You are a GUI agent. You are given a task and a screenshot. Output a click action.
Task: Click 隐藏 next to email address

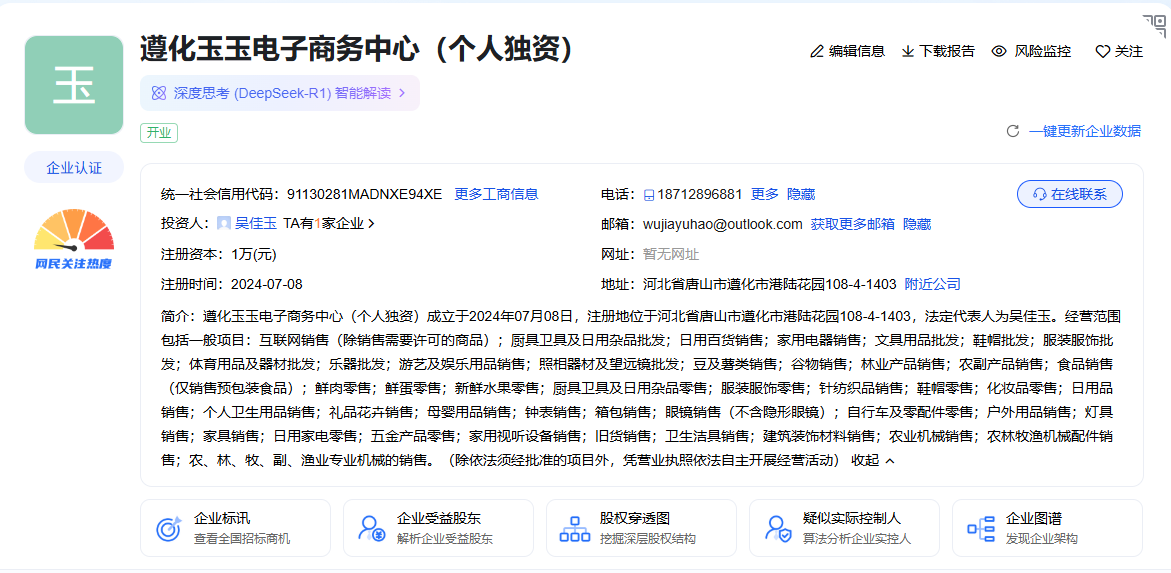(x=917, y=224)
